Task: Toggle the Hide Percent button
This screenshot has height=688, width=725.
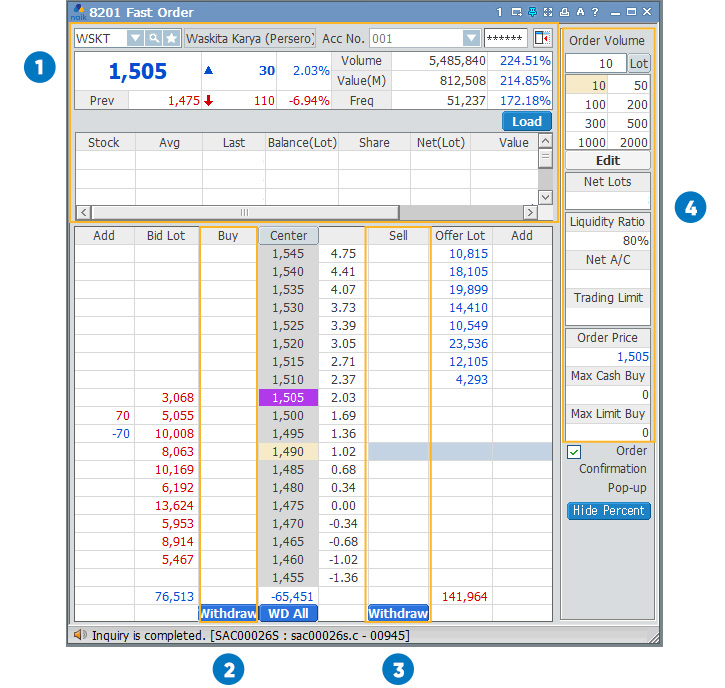Action: click(608, 511)
